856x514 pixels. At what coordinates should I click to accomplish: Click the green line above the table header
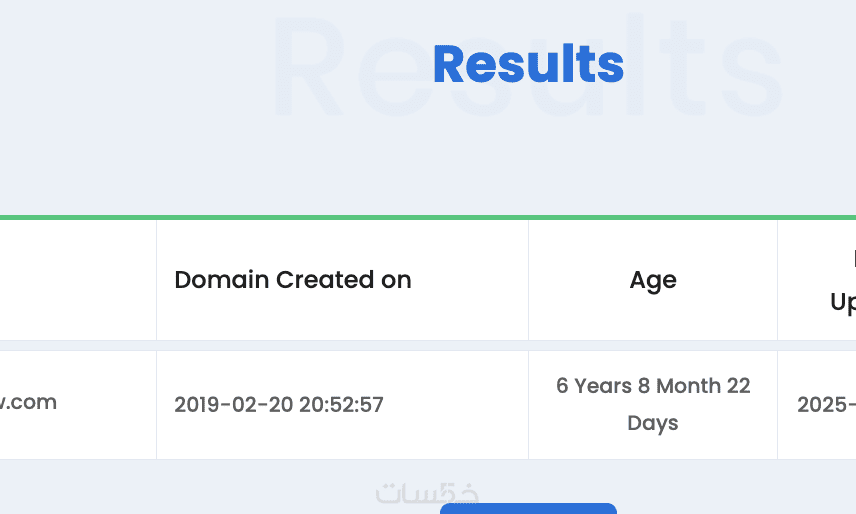(428, 217)
